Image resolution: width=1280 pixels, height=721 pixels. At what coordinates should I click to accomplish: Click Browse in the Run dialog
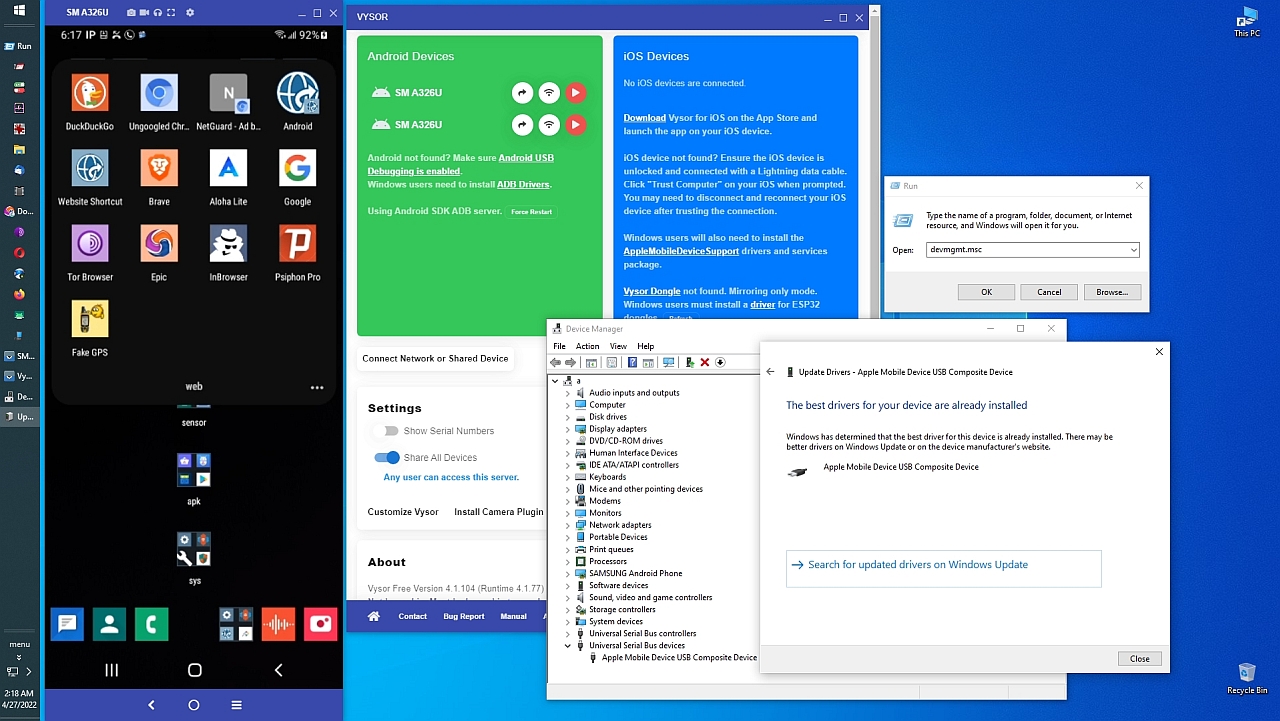click(1112, 292)
